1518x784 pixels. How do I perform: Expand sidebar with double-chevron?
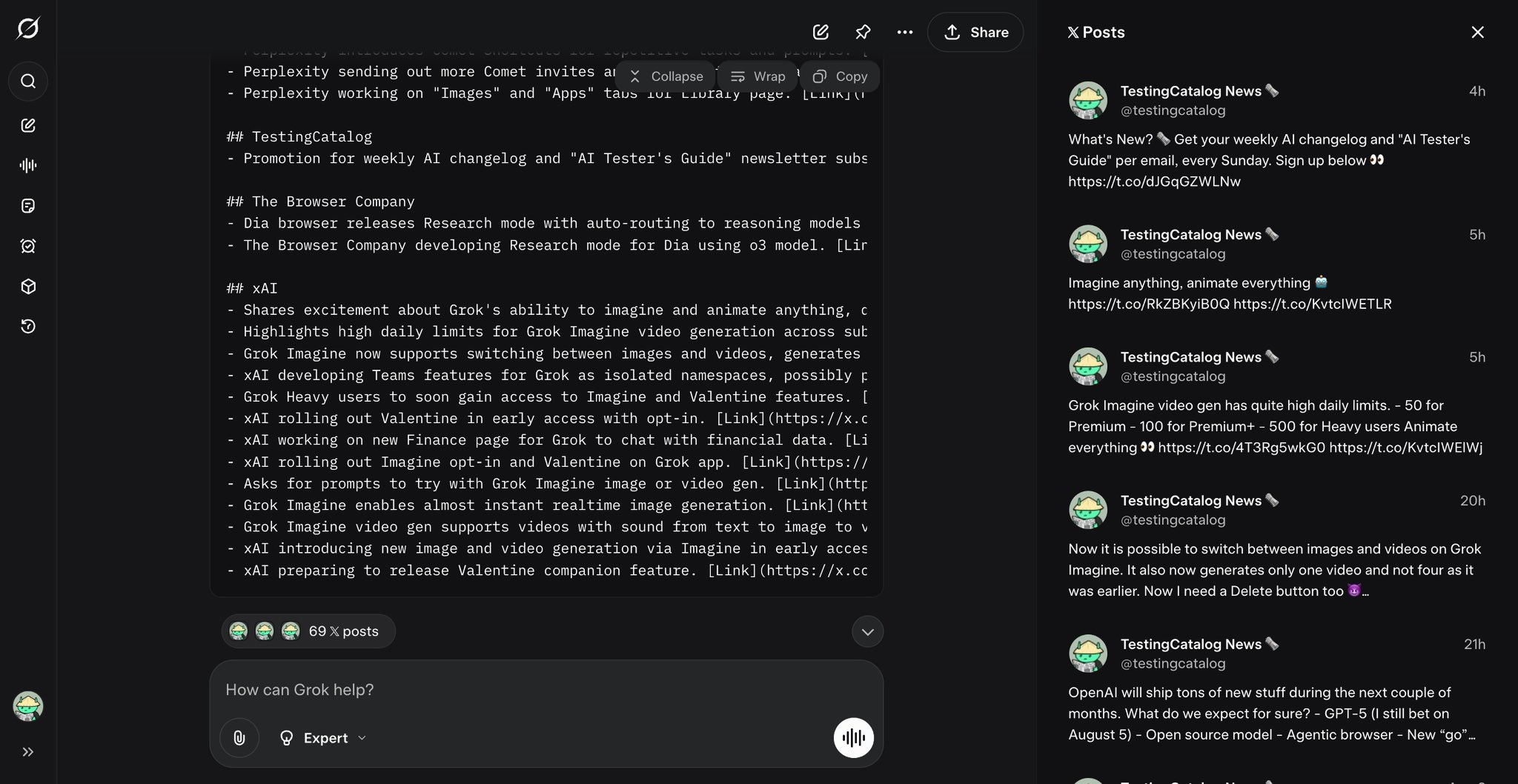click(28, 752)
